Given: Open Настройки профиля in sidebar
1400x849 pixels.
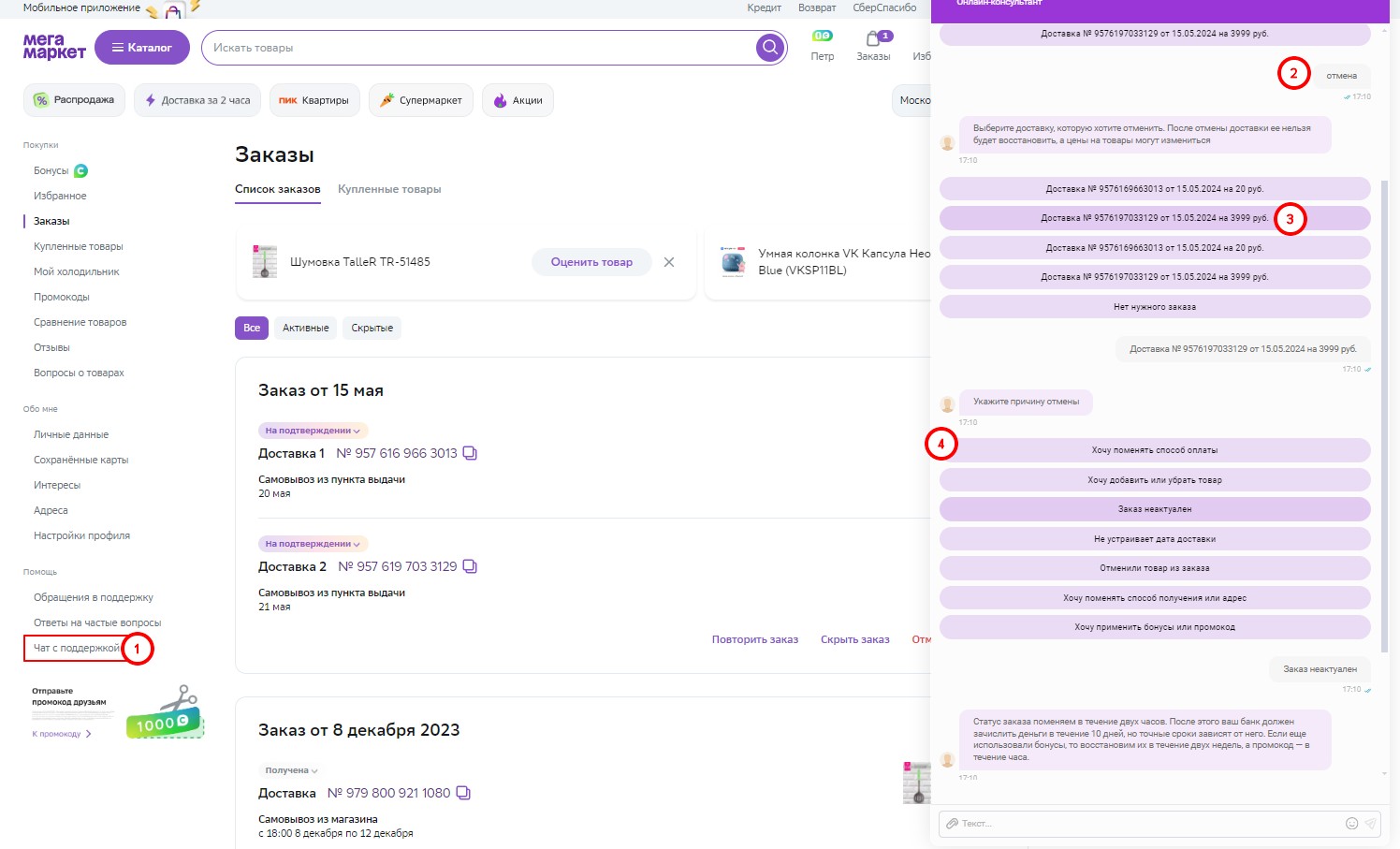Looking at the screenshot, I should 82,535.
